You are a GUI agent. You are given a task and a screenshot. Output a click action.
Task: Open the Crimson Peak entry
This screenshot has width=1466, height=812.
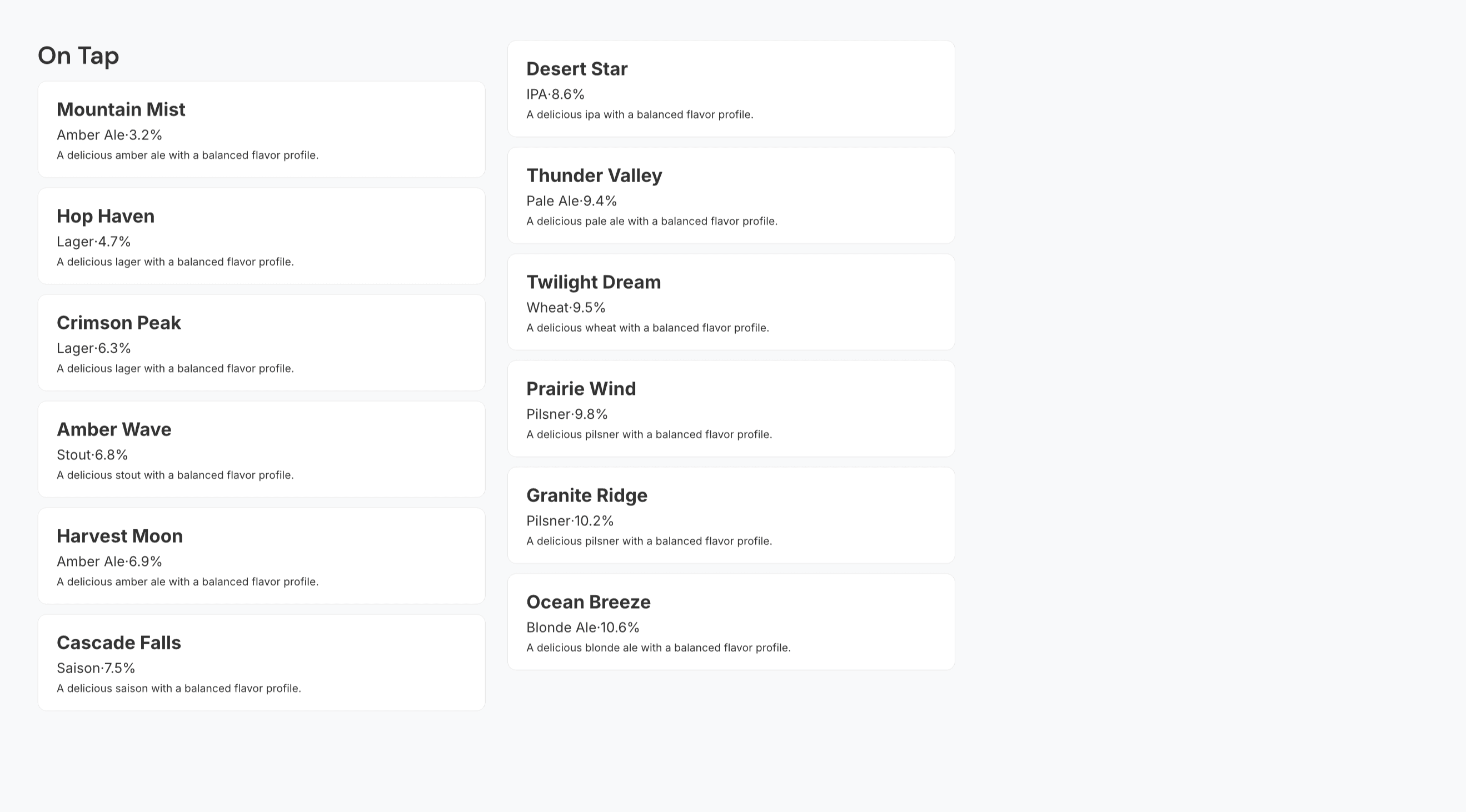(261, 343)
